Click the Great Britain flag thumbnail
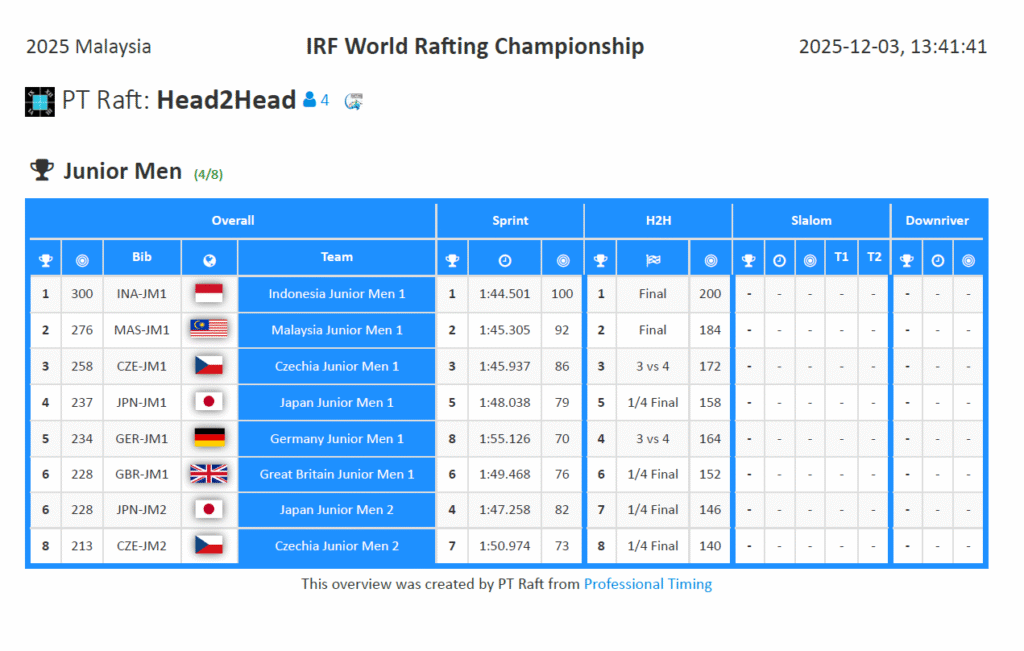Image resolution: width=1024 pixels, height=651 pixels. tap(209, 474)
